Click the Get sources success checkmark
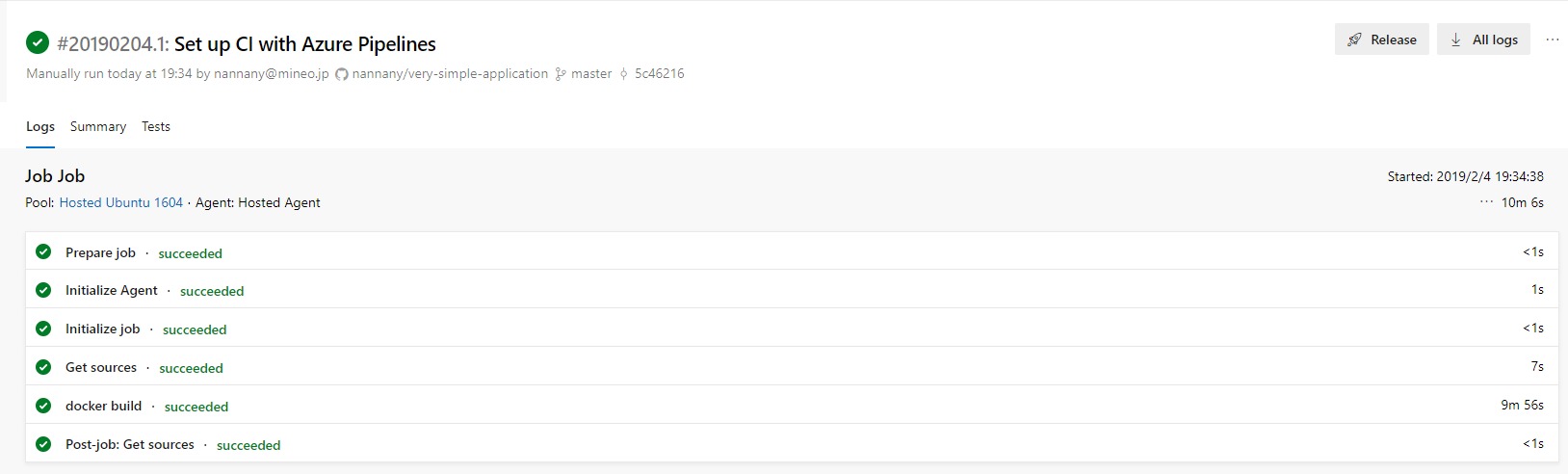The height and width of the screenshot is (474, 1568). (x=43, y=367)
